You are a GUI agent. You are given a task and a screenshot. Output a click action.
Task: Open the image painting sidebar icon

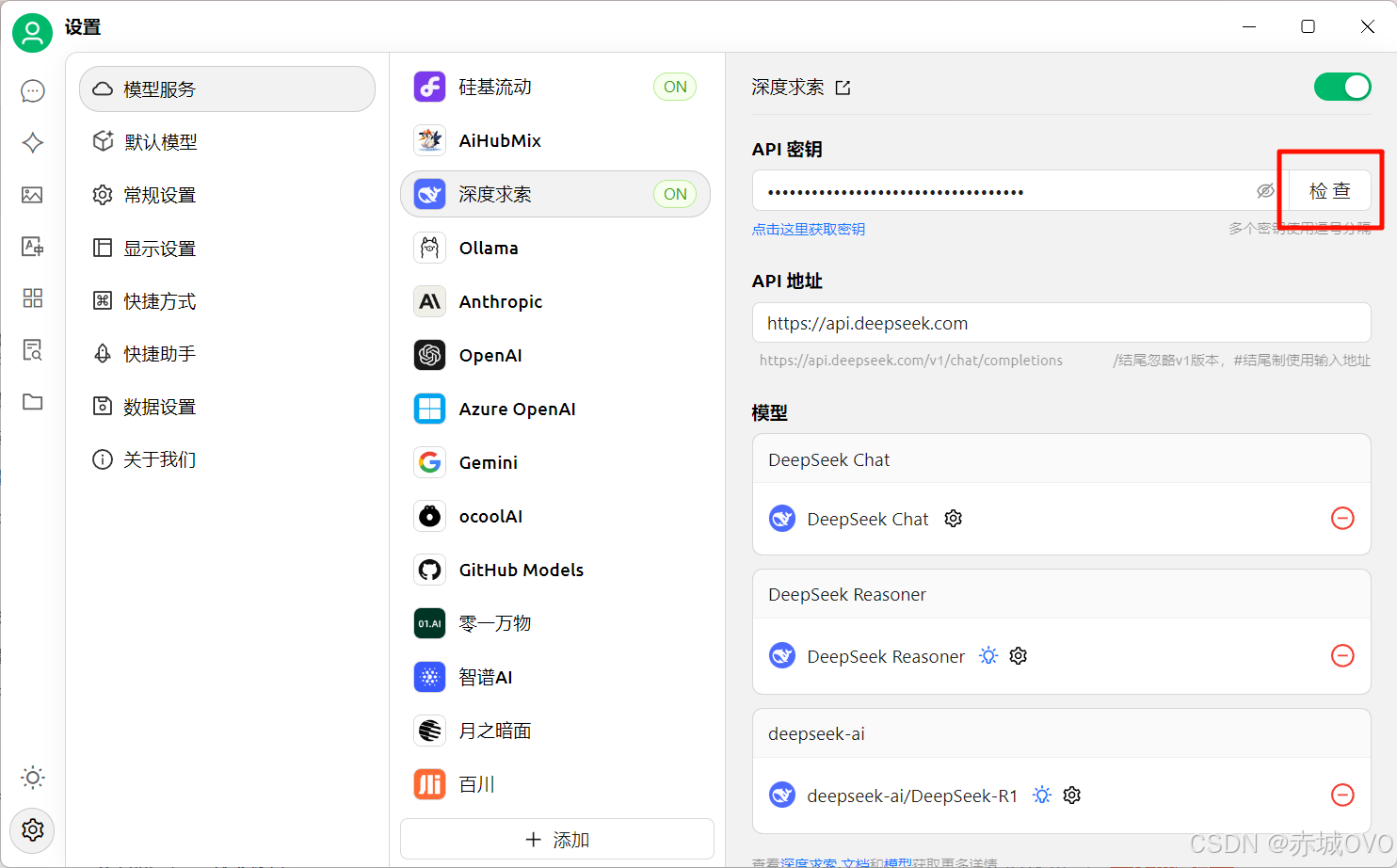[33, 195]
